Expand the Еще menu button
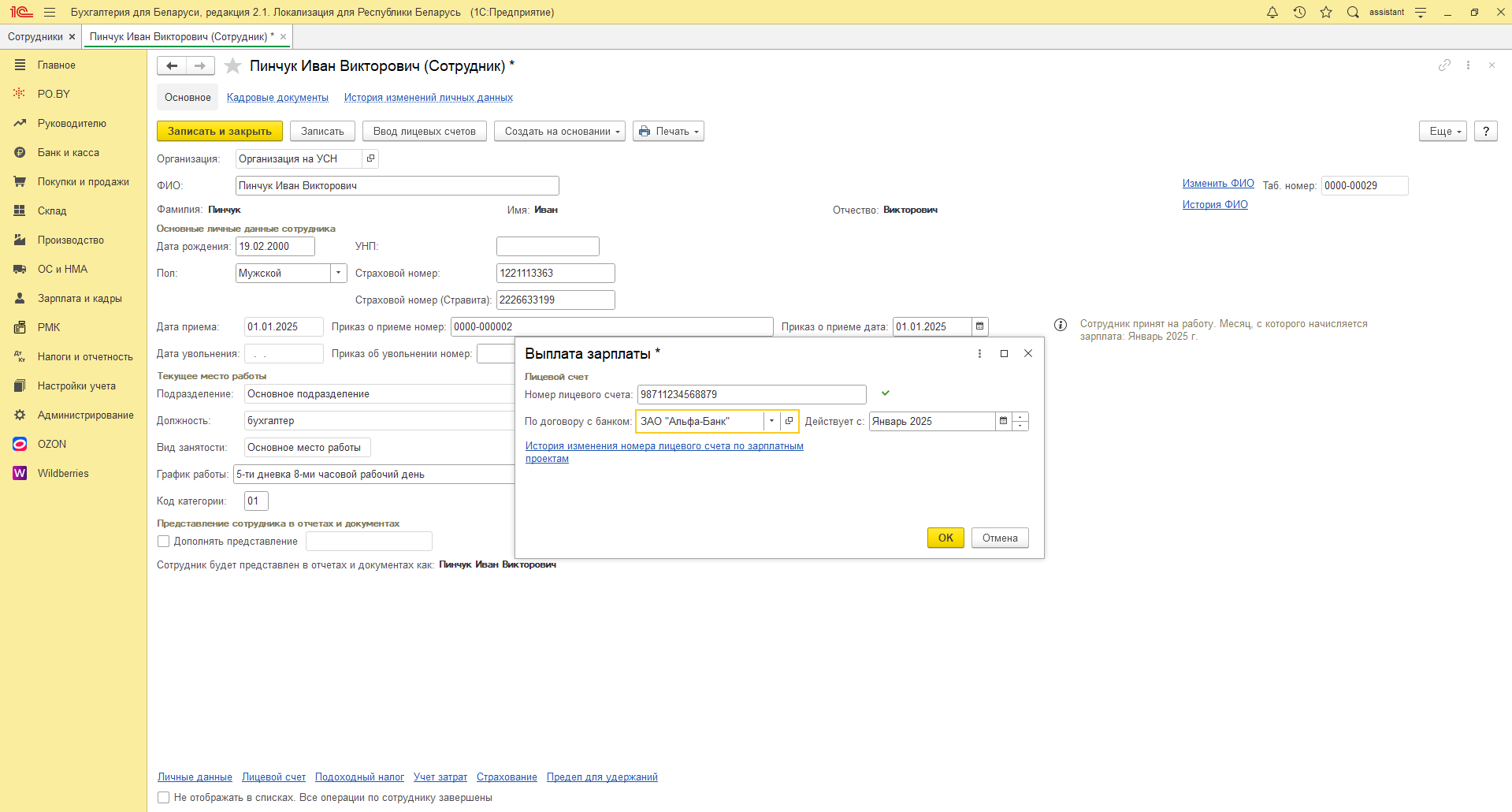 coord(1443,131)
